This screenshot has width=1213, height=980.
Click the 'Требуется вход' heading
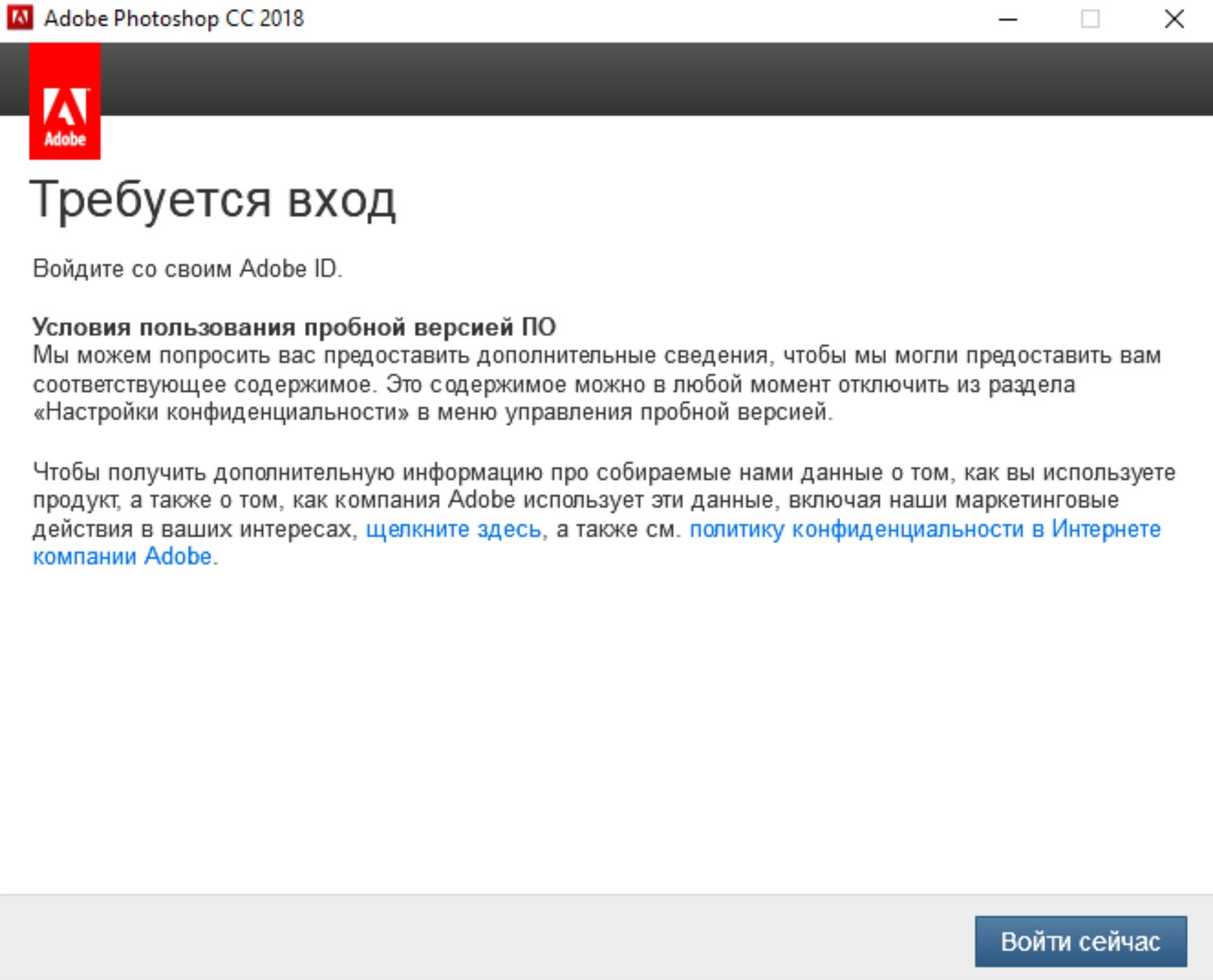pos(213,200)
